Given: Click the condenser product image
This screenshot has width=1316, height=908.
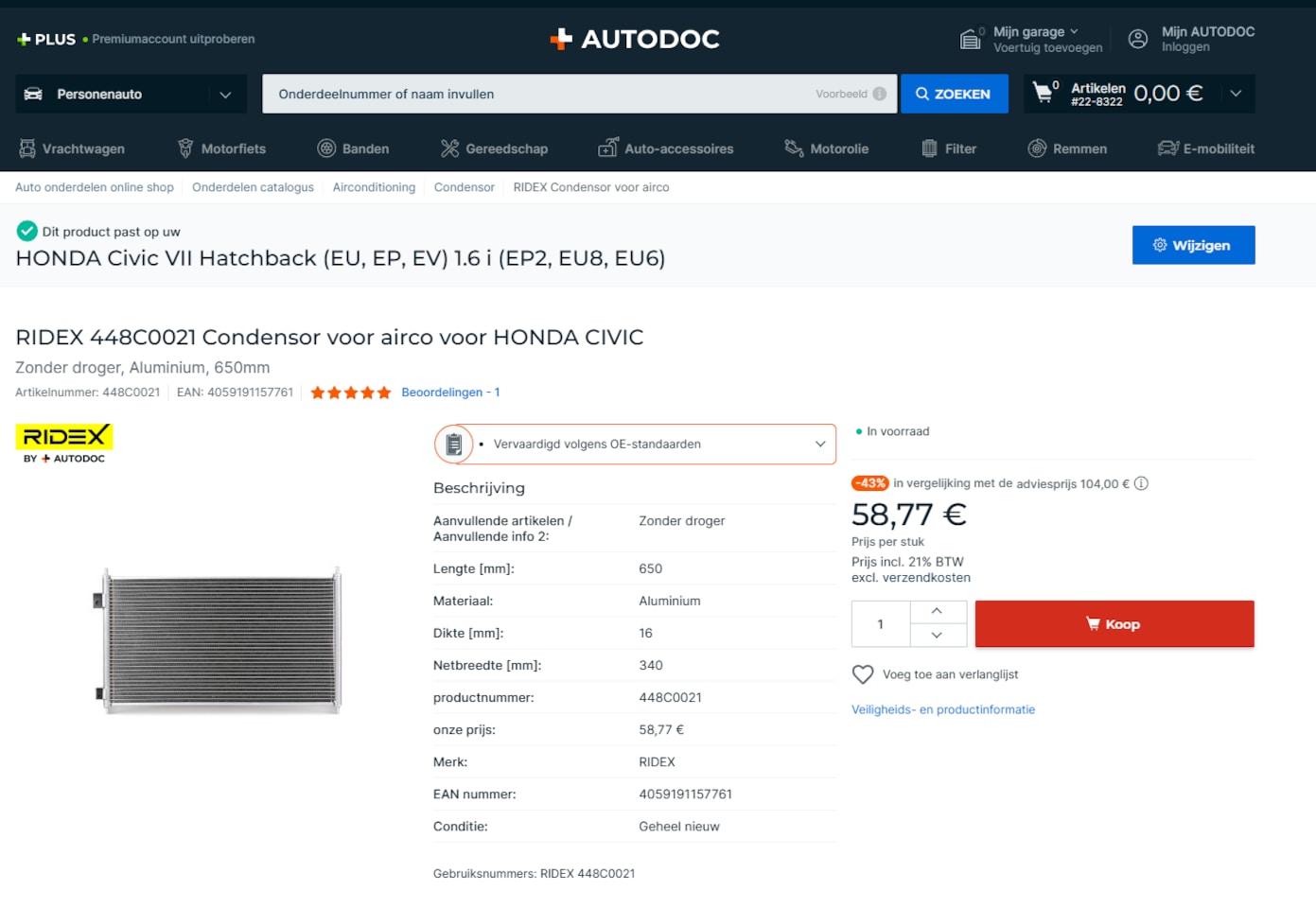Looking at the screenshot, I should (219, 640).
